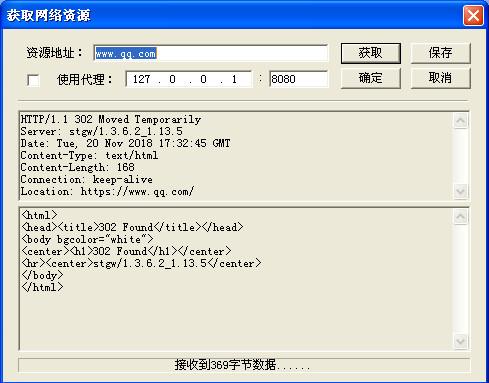Click the 获取 fetch button

pyautogui.click(x=370, y=53)
